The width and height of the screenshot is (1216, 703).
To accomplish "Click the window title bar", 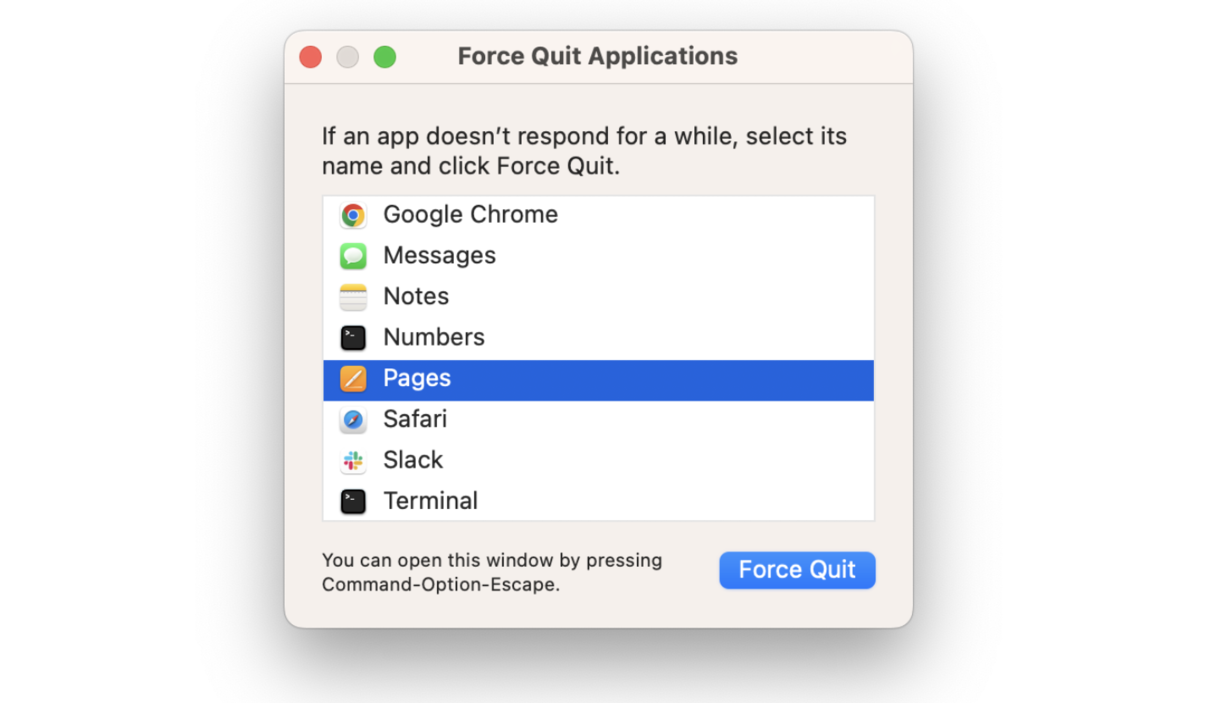I will coord(598,56).
